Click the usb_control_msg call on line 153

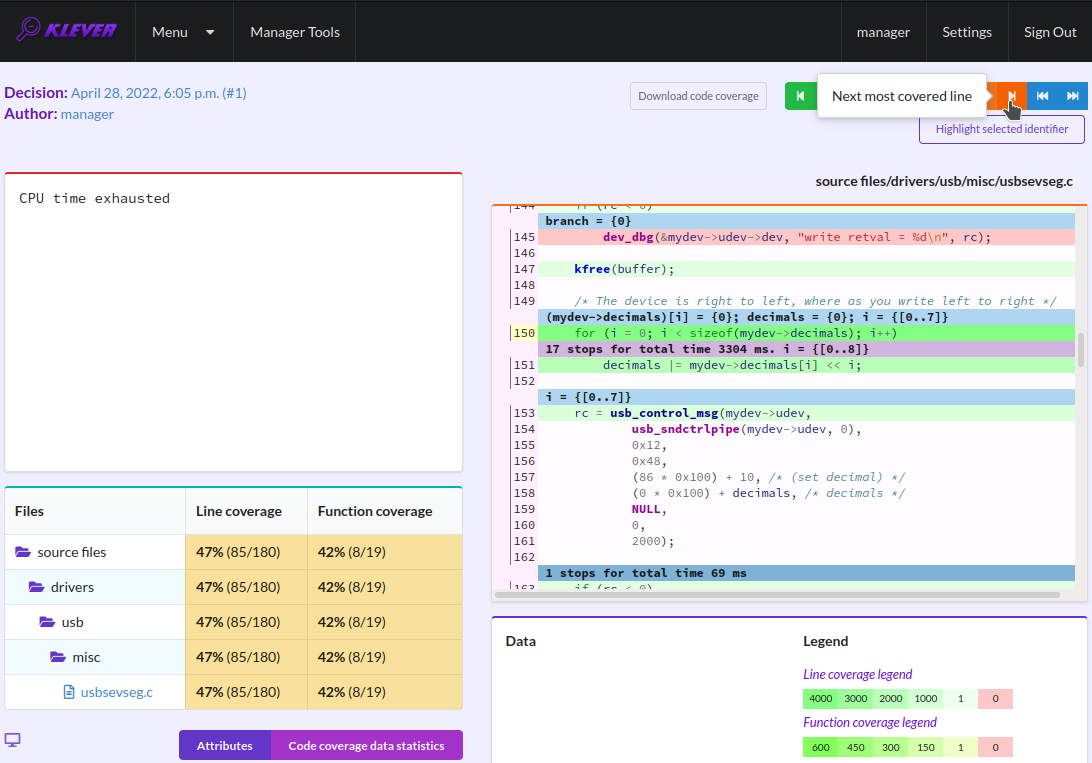664,413
